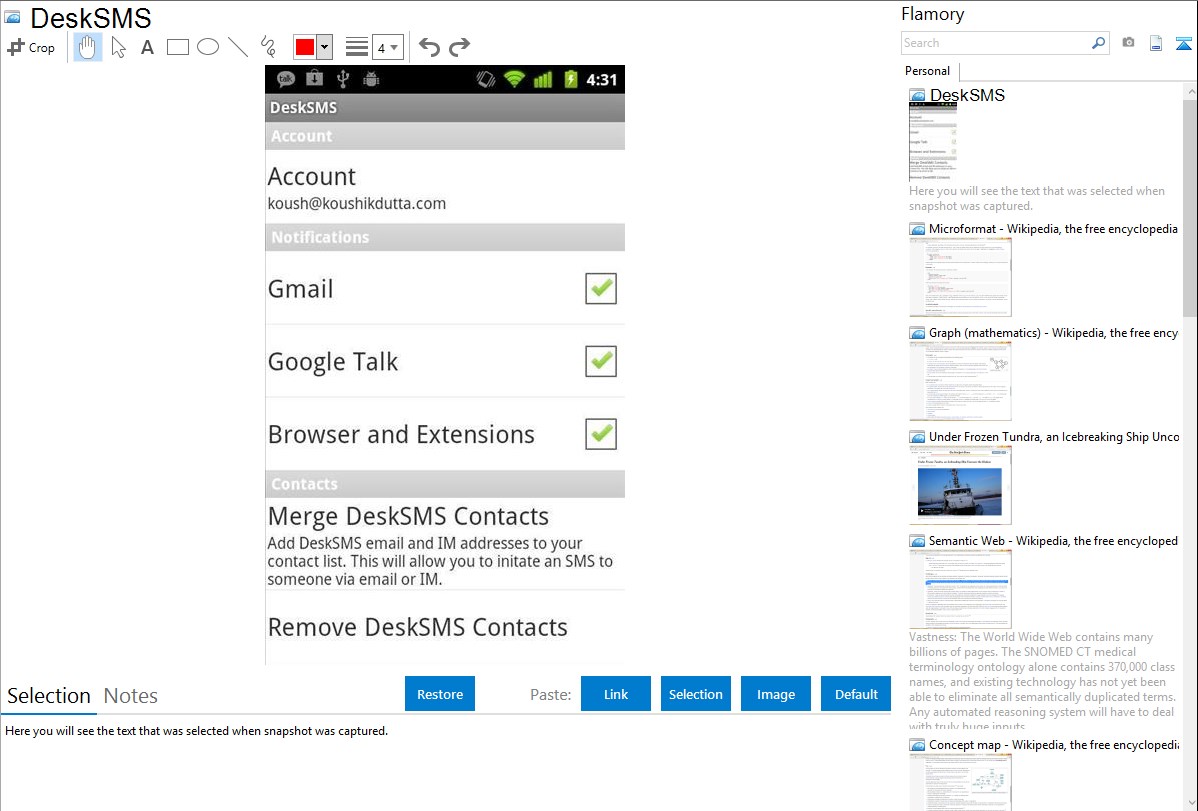Image resolution: width=1198 pixels, height=811 pixels.
Task: Click the blue icon right of page icon
Action: pos(1184,43)
